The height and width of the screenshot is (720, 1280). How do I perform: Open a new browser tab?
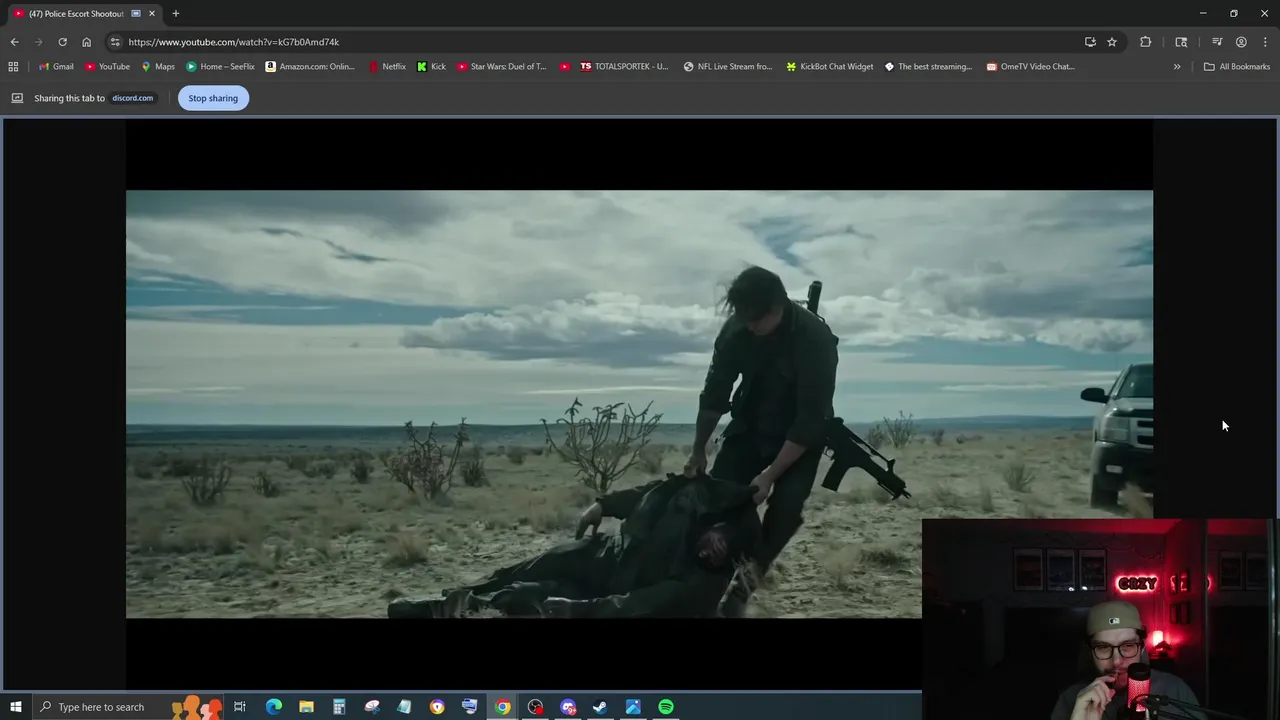(x=175, y=14)
